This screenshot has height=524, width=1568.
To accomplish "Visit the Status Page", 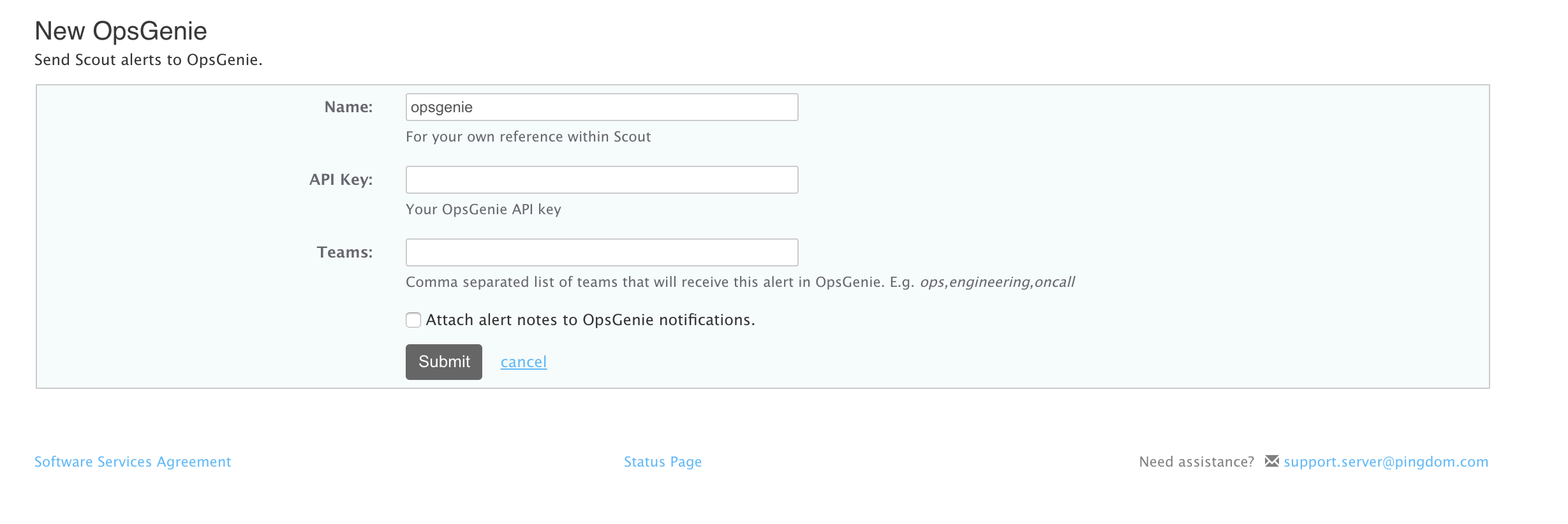I will [663, 462].
